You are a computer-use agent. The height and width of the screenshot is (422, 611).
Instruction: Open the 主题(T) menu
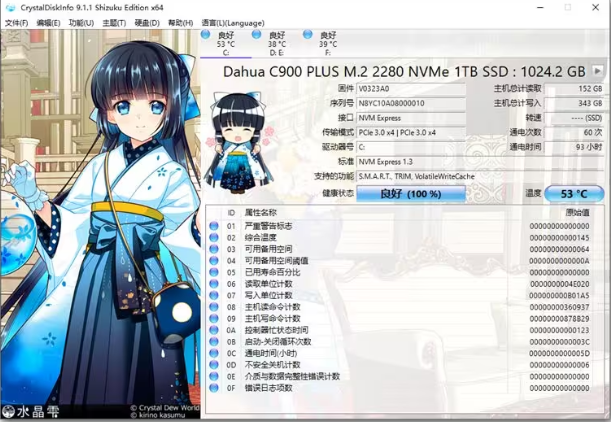point(114,23)
